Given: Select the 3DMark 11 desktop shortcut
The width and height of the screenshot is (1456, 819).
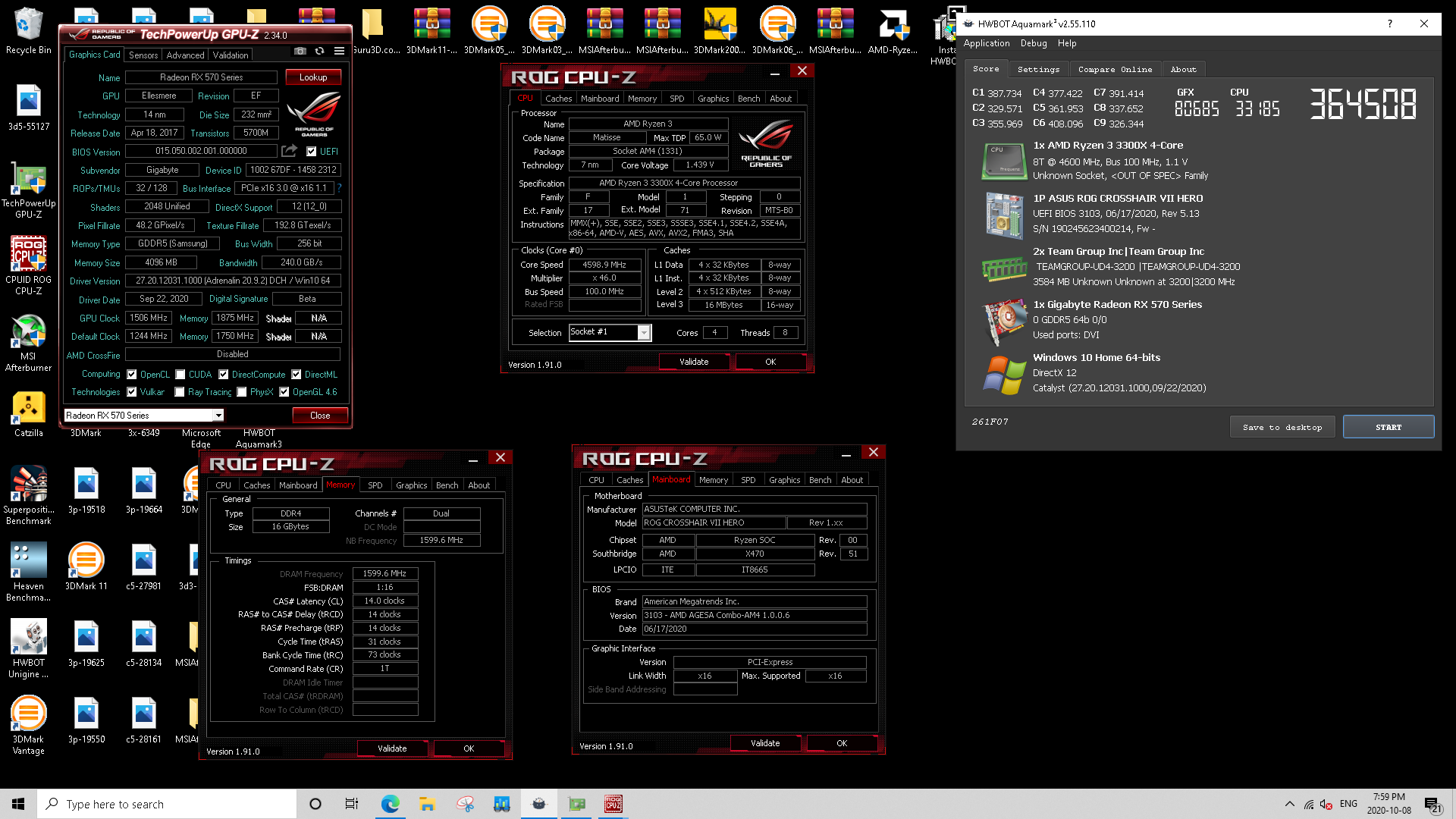Looking at the screenshot, I should click(86, 567).
